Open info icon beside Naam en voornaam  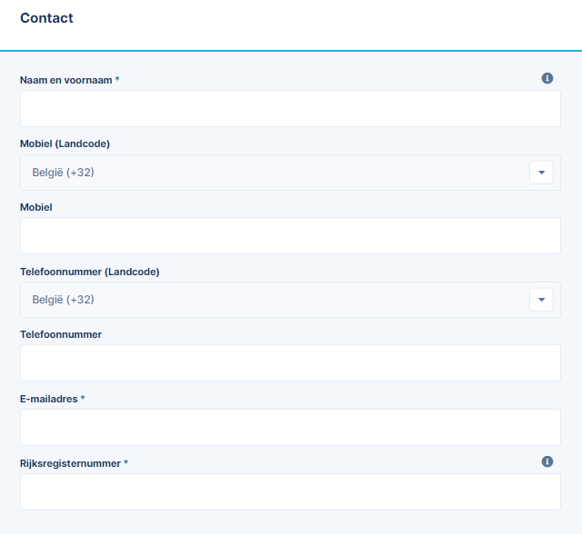point(547,78)
